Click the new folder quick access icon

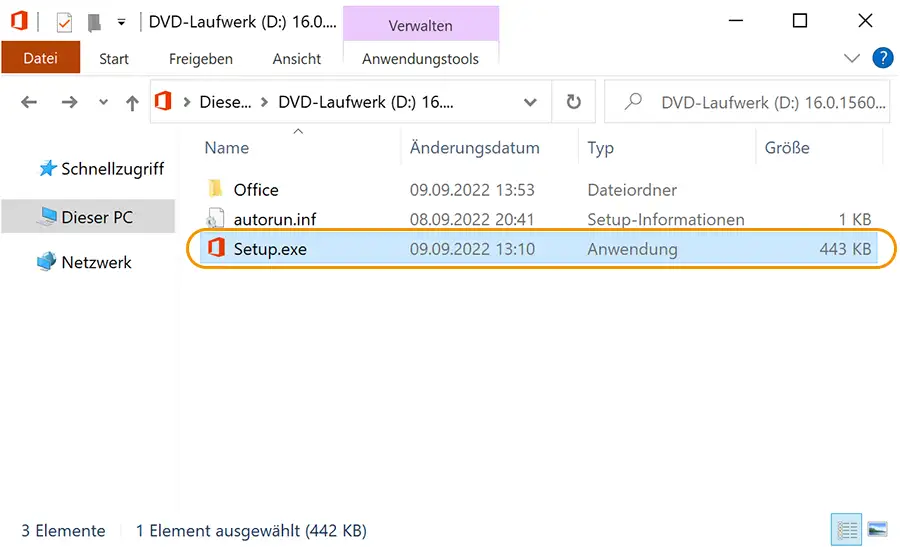[94, 22]
